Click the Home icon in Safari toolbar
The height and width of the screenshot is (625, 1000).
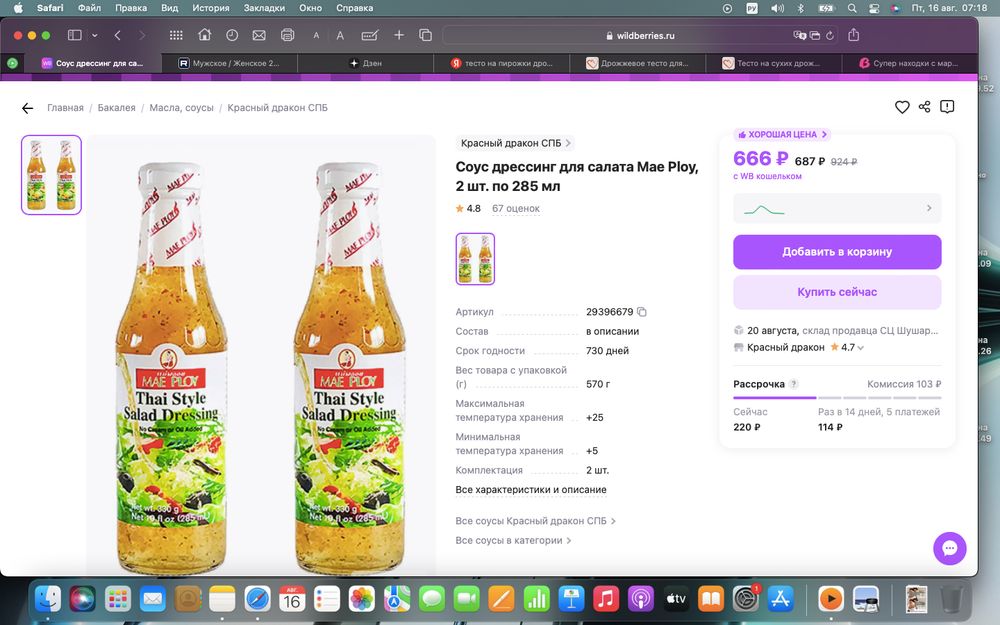(x=204, y=35)
